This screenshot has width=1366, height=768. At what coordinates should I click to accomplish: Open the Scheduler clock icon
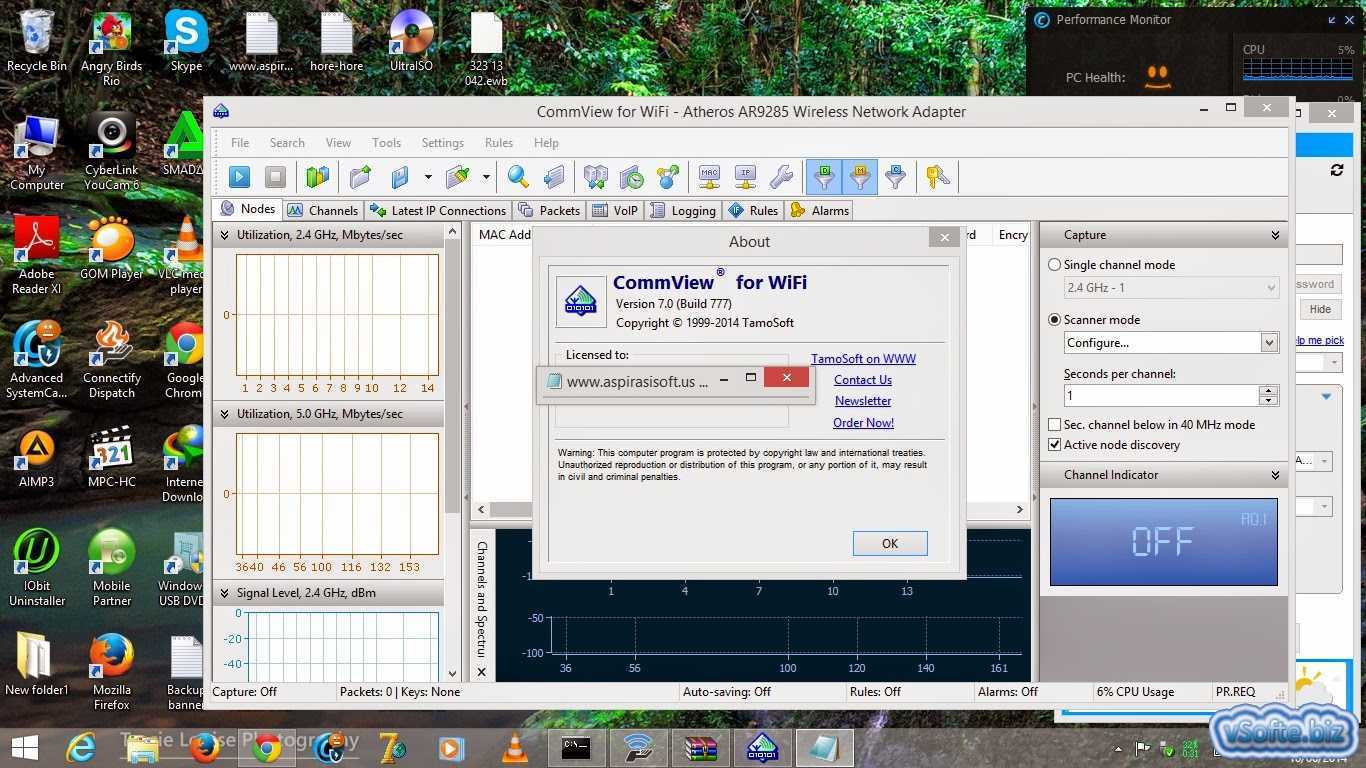click(x=631, y=177)
